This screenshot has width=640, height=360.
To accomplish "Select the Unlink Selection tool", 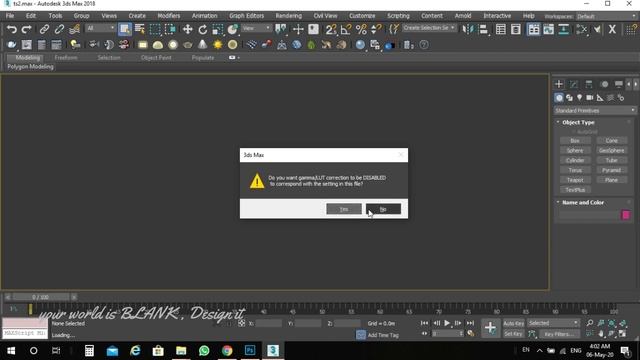I will (x=59, y=29).
